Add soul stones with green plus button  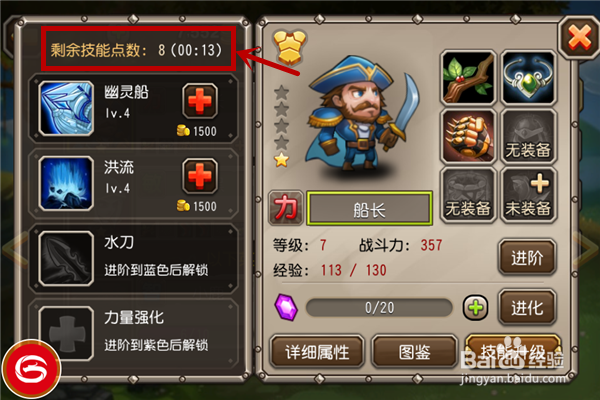click(475, 308)
